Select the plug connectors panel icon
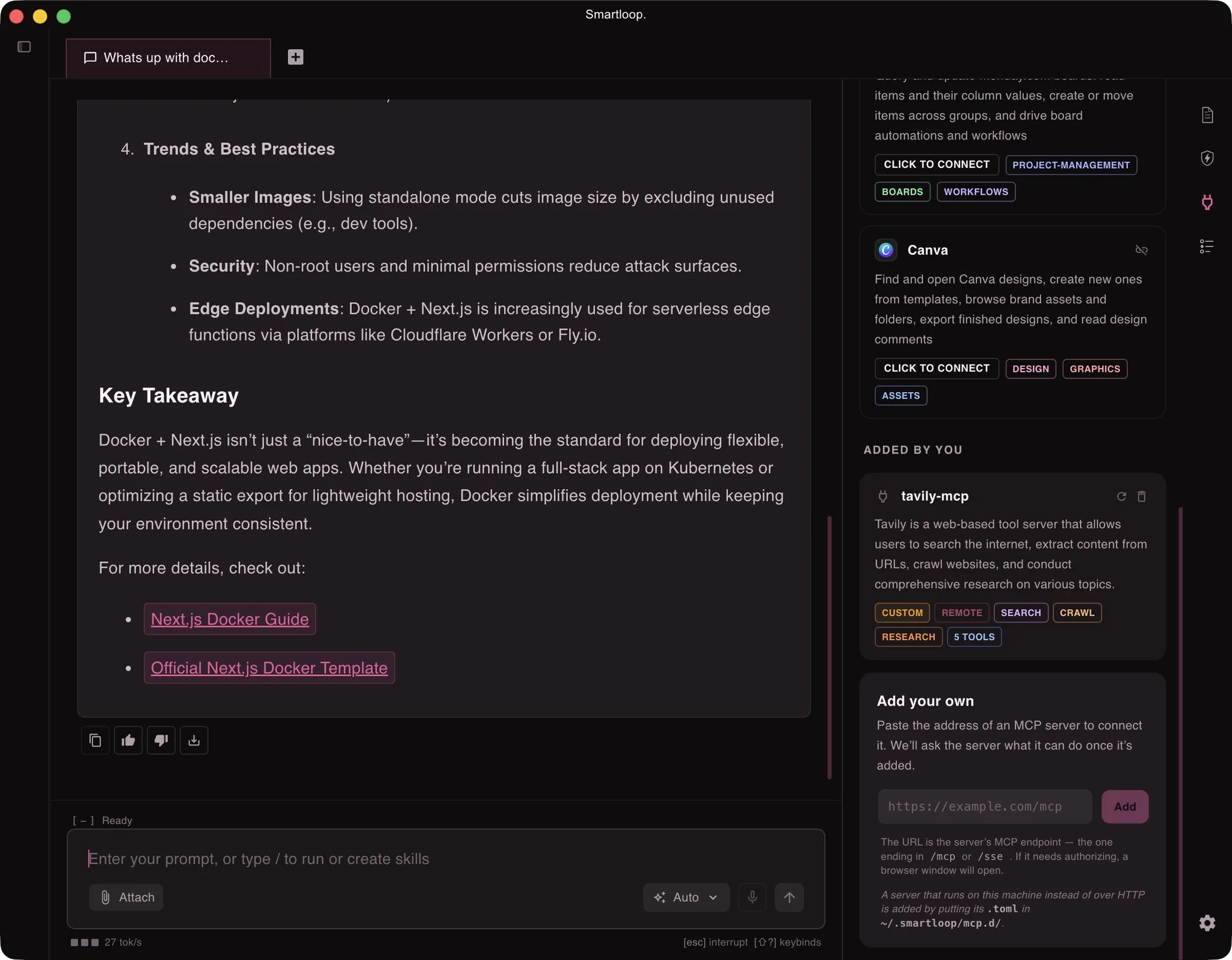This screenshot has height=960, width=1232. pyautogui.click(x=1207, y=202)
